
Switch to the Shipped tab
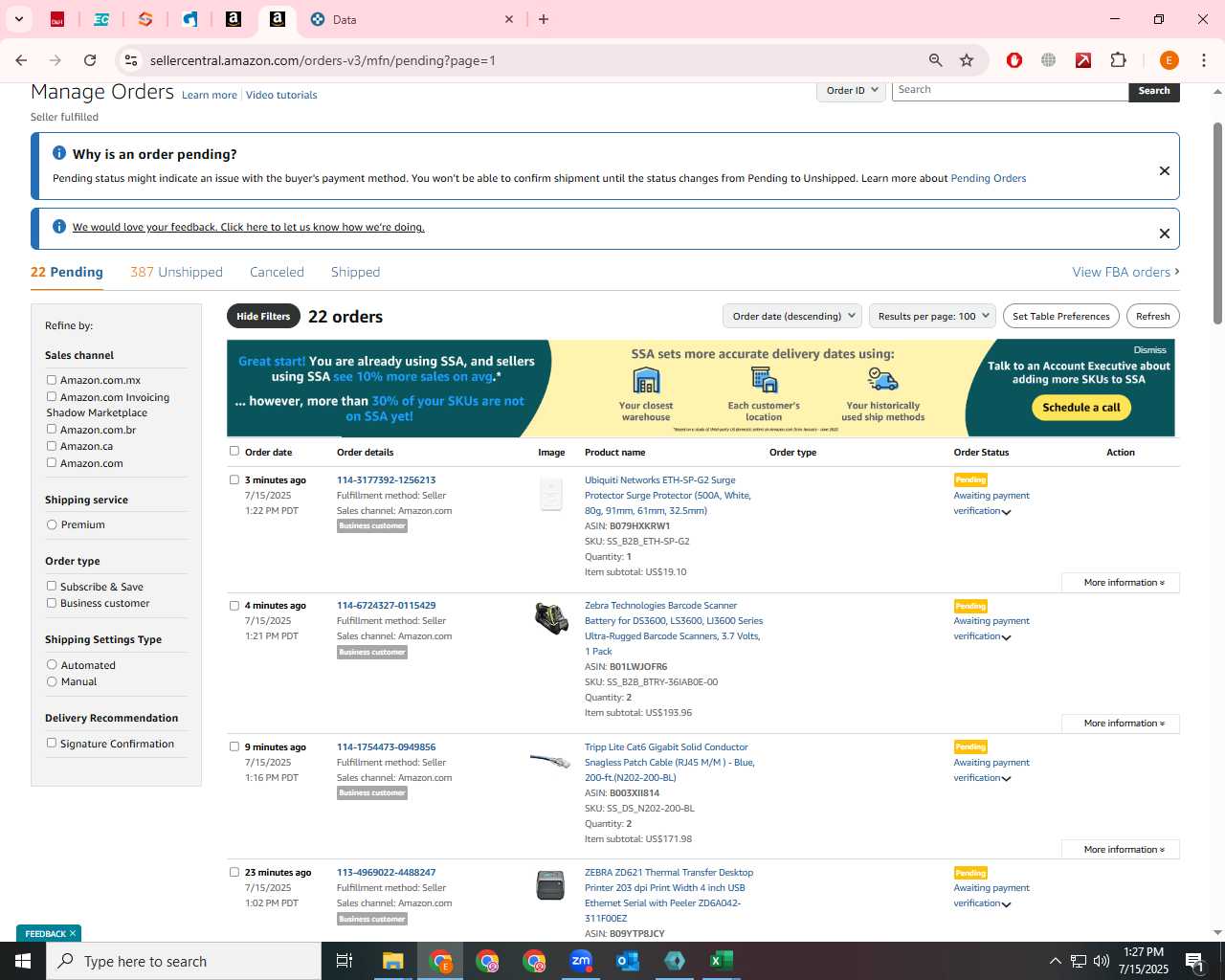355,272
